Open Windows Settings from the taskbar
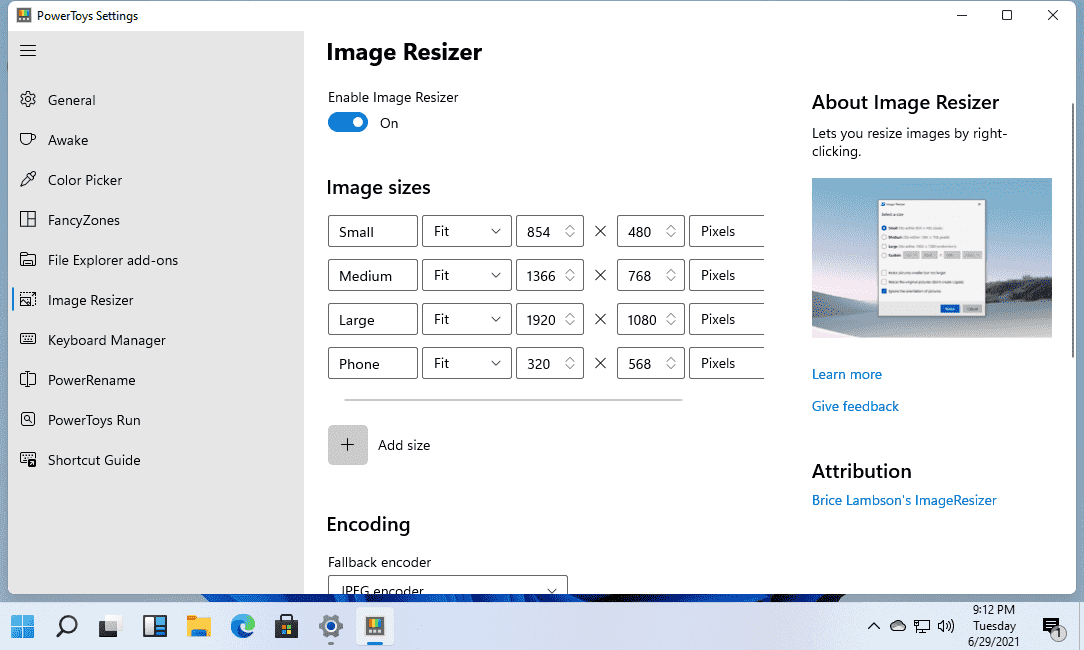Screen dimensions: 1084x650 pos(330,626)
